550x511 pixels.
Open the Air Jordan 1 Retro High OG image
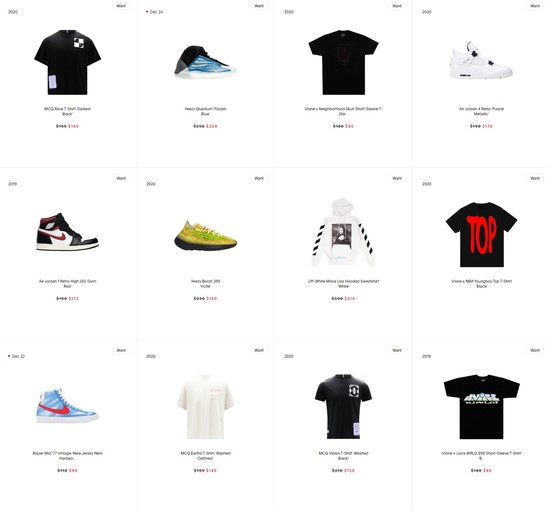point(67,231)
